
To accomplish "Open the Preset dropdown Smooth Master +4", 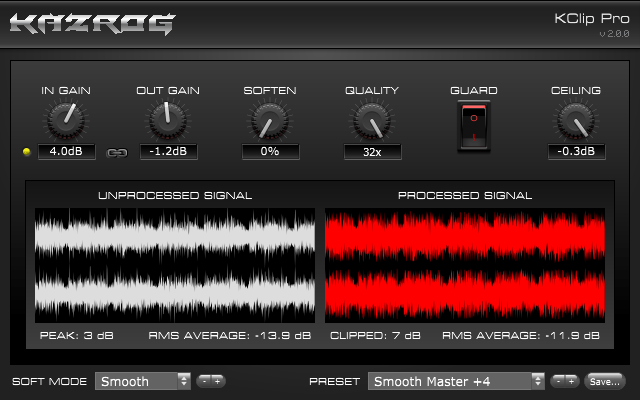I will [456, 381].
